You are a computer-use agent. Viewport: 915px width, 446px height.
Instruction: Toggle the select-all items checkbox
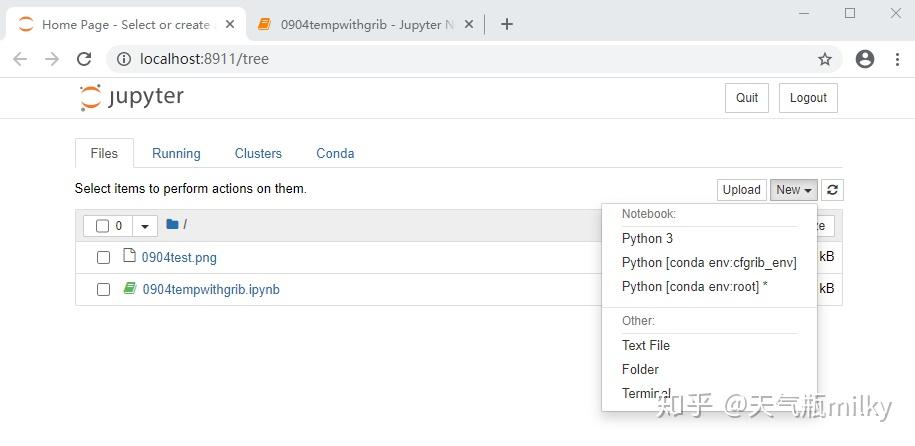pos(102,226)
